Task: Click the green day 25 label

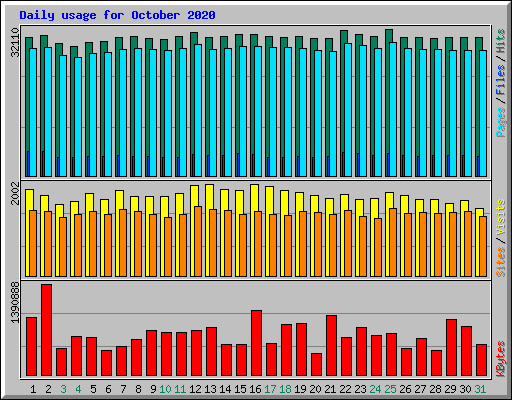Action: click(x=390, y=389)
